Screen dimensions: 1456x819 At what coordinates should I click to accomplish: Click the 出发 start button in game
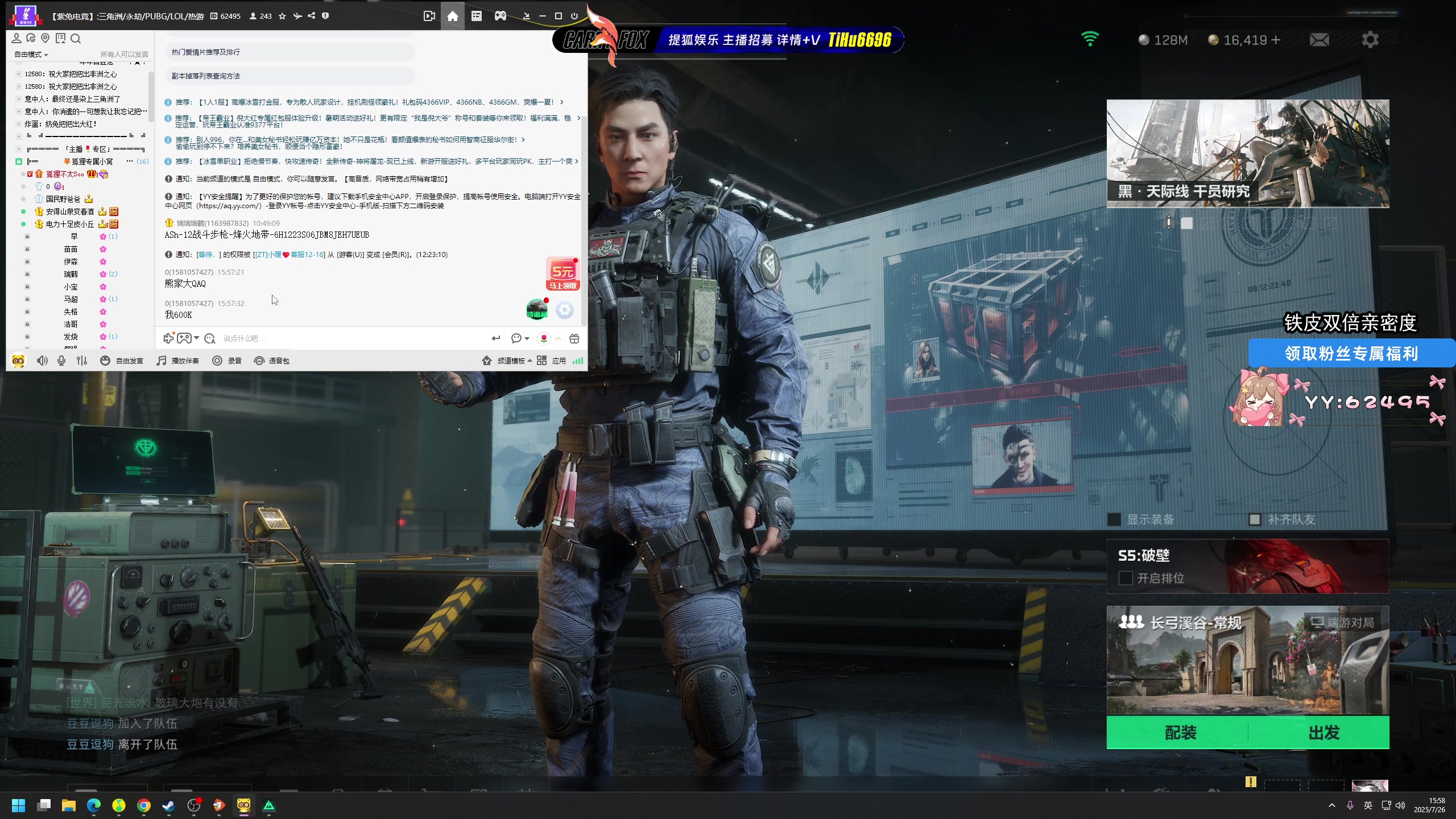(1323, 733)
